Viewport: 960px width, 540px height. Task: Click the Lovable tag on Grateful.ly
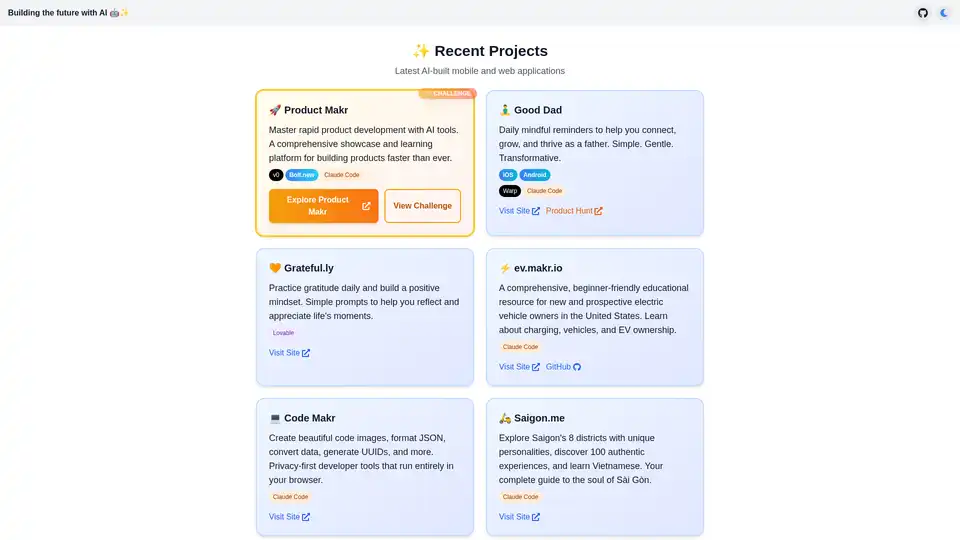click(283, 333)
